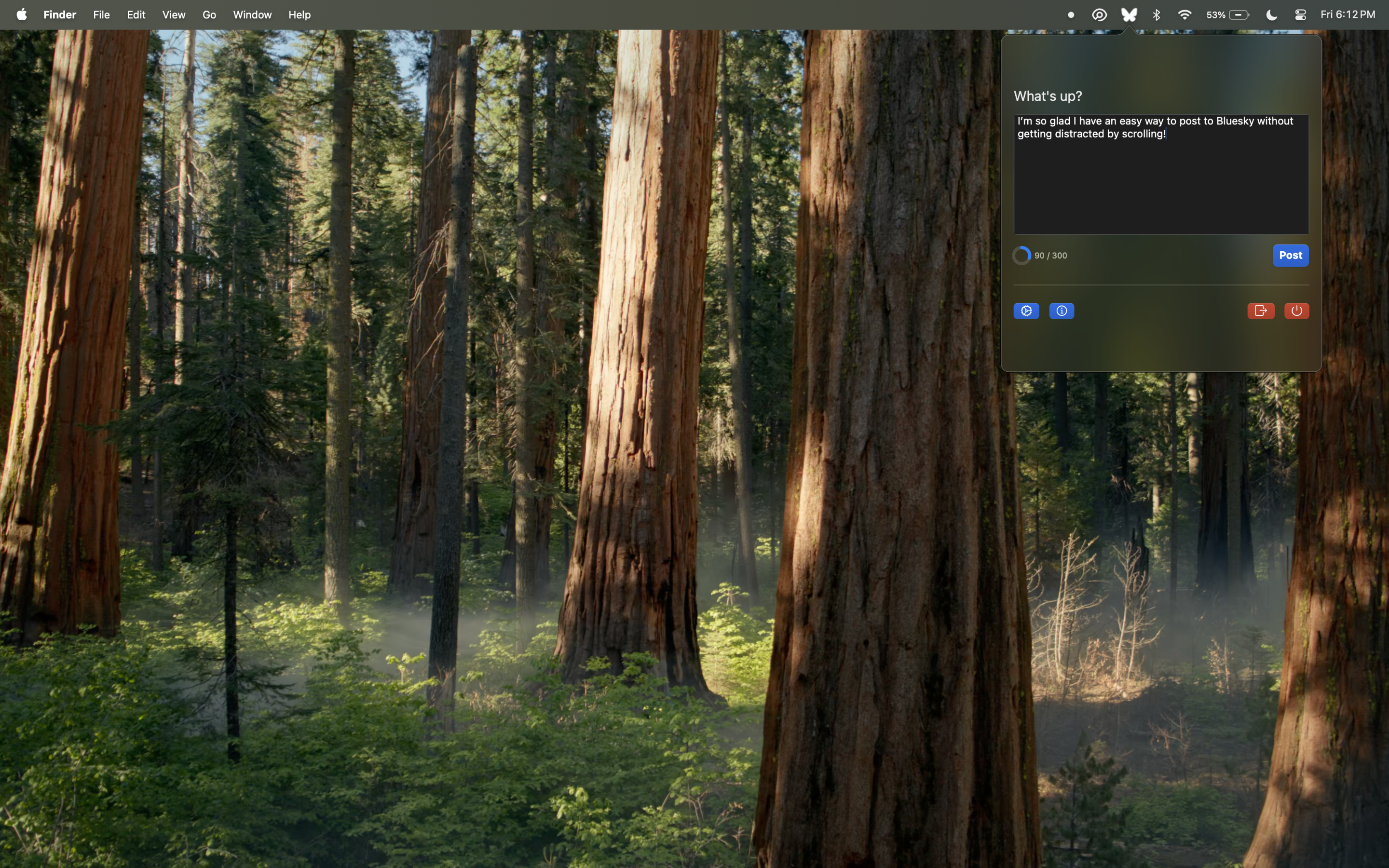The width and height of the screenshot is (1389, 868).
Task: Open the View menu
Action: coord(173,15)
